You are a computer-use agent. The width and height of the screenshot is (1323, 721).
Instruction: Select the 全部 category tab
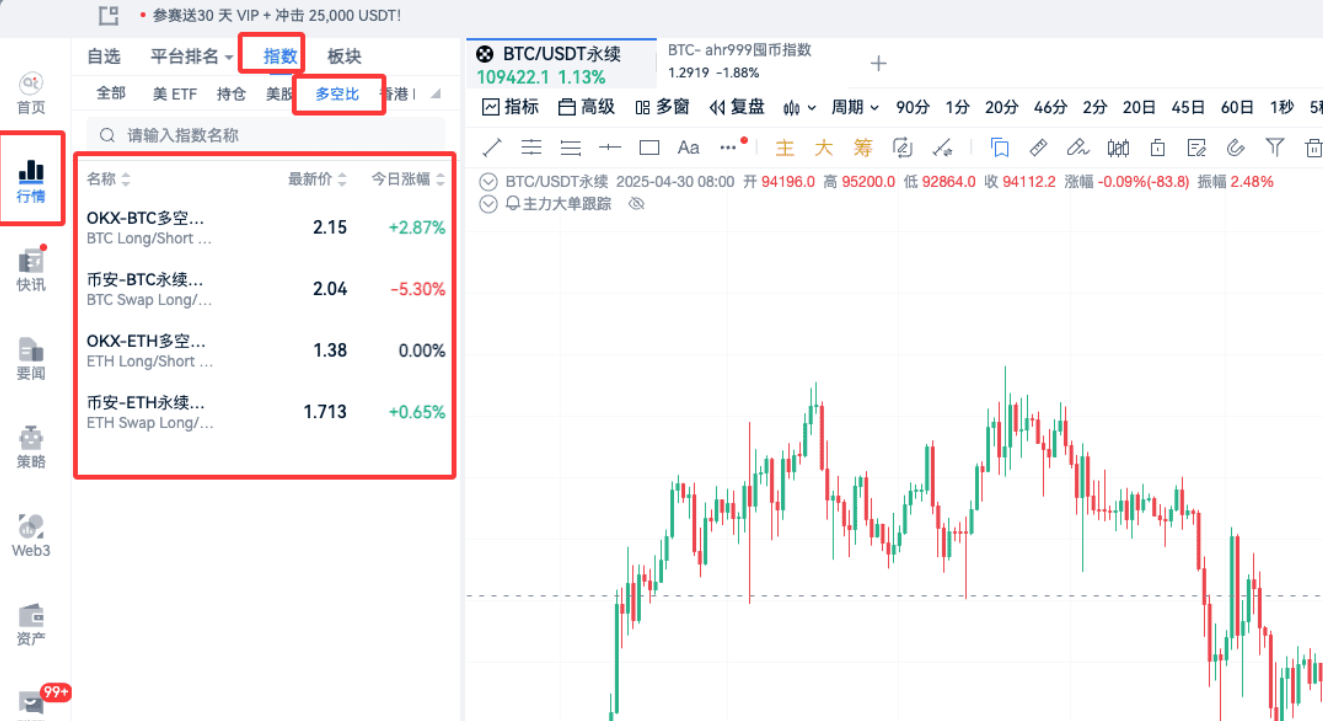coord(111,94)
